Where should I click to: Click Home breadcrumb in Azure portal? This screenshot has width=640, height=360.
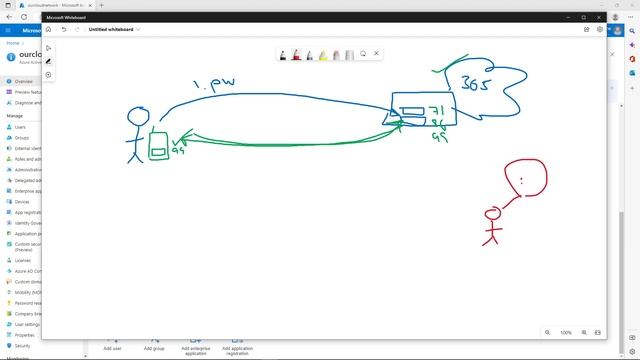(x=13, y=43)
